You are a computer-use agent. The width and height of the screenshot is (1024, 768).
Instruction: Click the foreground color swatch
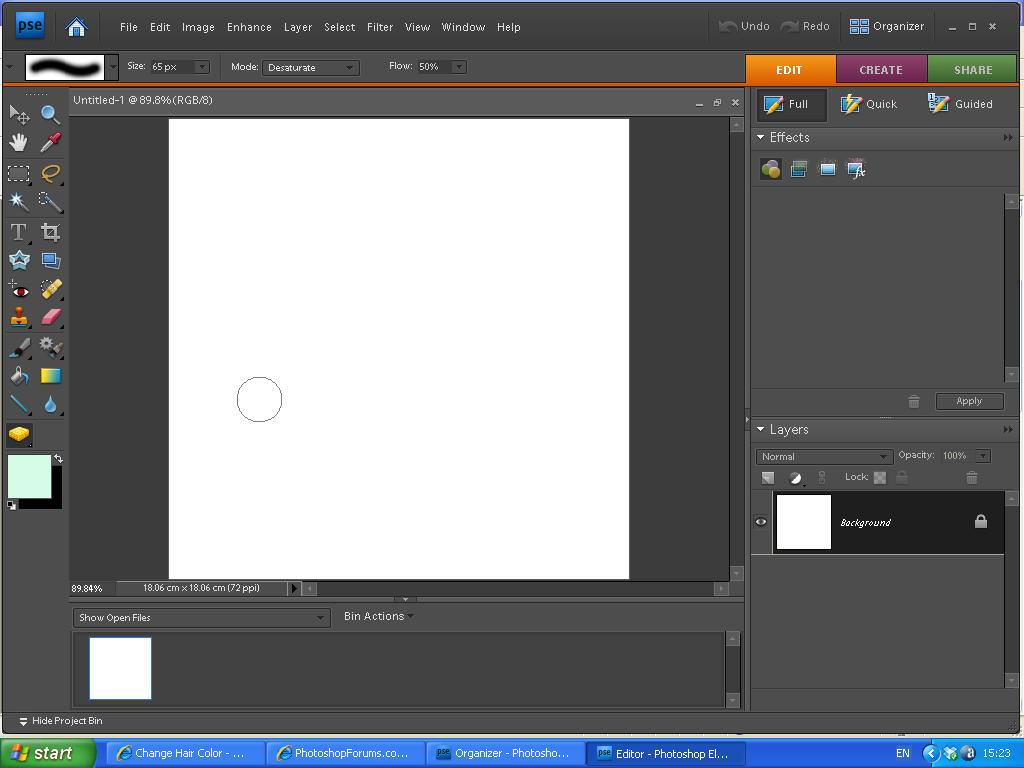(29, 476)
